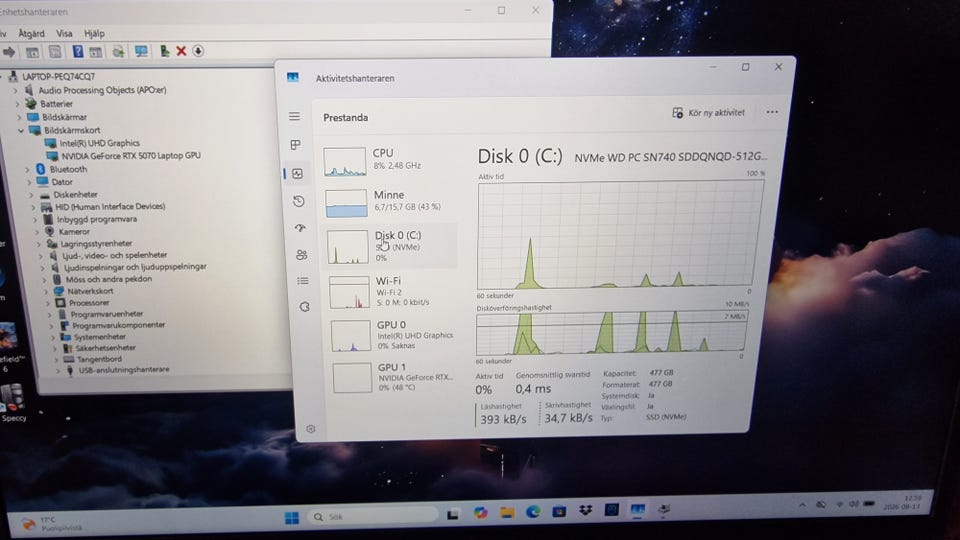Image resolution: width=960 pixels, height=540 pixels.
Task: Open Microsoft Store from taskbar
Action: pyautogui.click(x=559, y=511)
